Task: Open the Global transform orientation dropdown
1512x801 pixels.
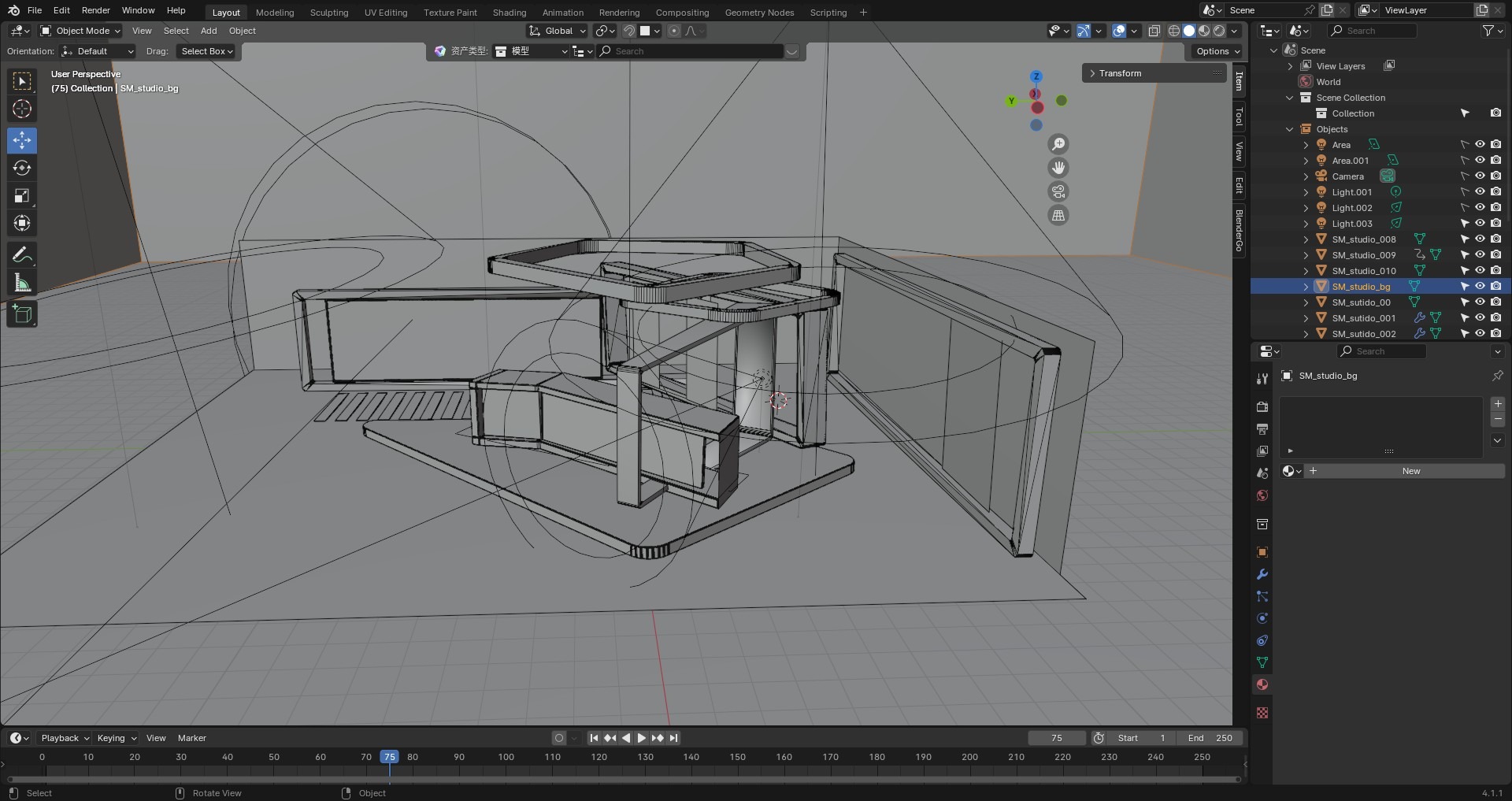Action: [x=558, y=31]
